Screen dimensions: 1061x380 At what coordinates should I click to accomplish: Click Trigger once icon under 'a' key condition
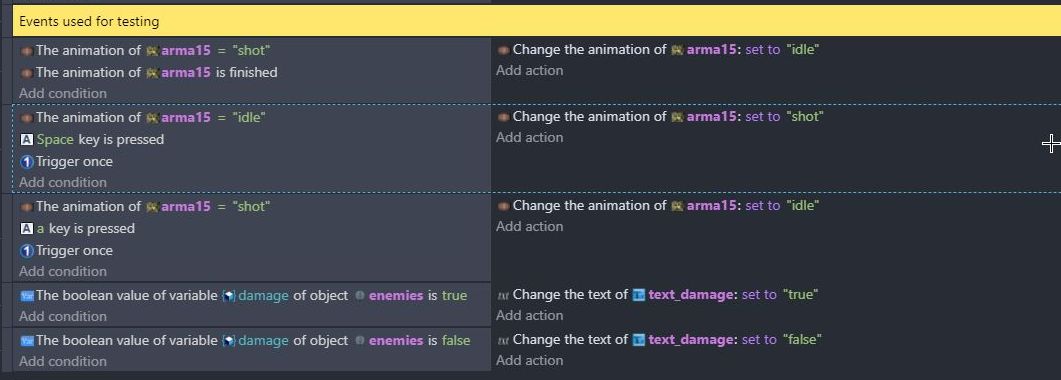click(x=26, y=251)
